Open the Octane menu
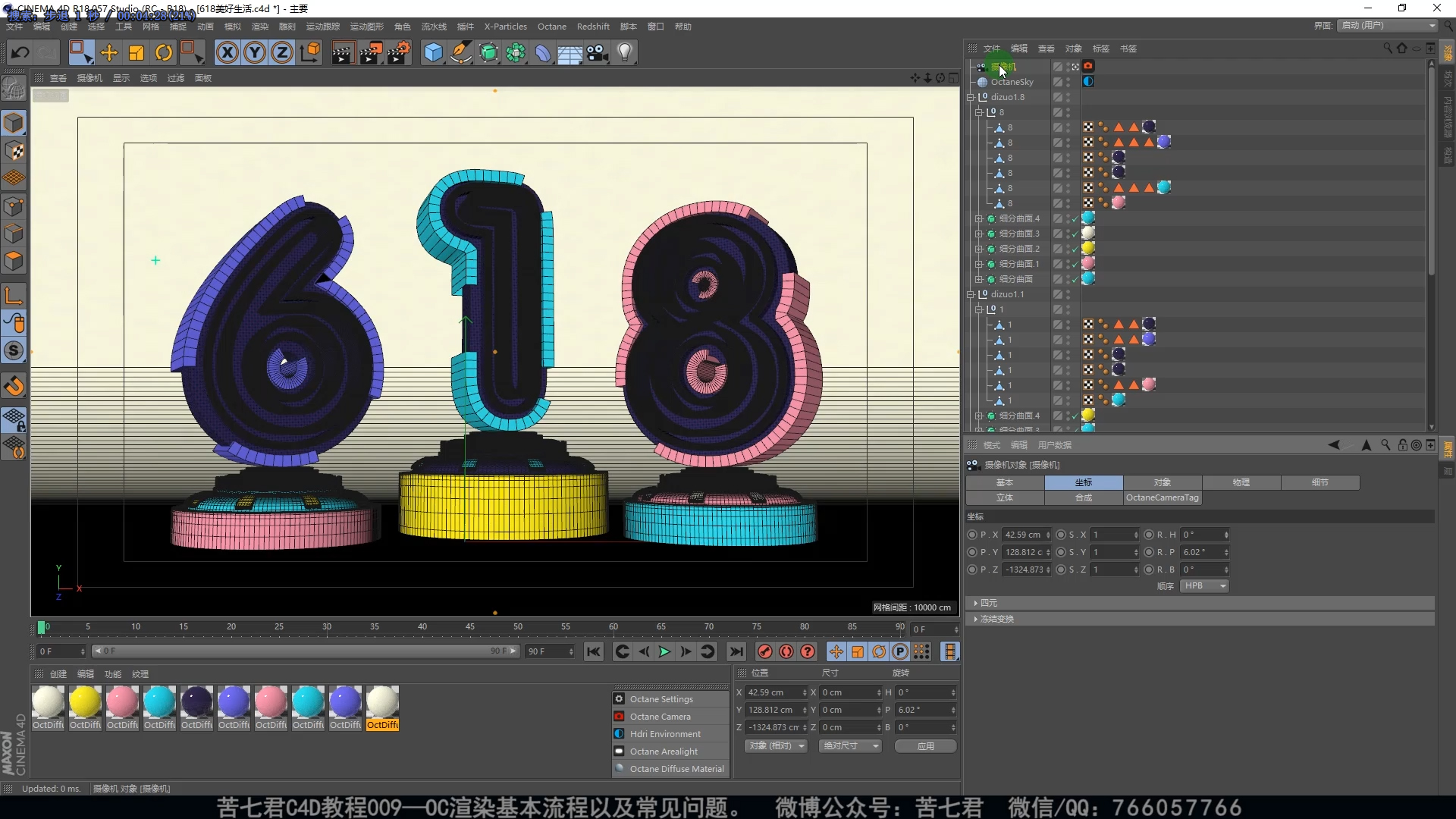The width and height of the screenshot is (1456, 819). pyautogui.click(x=552, y=27)
